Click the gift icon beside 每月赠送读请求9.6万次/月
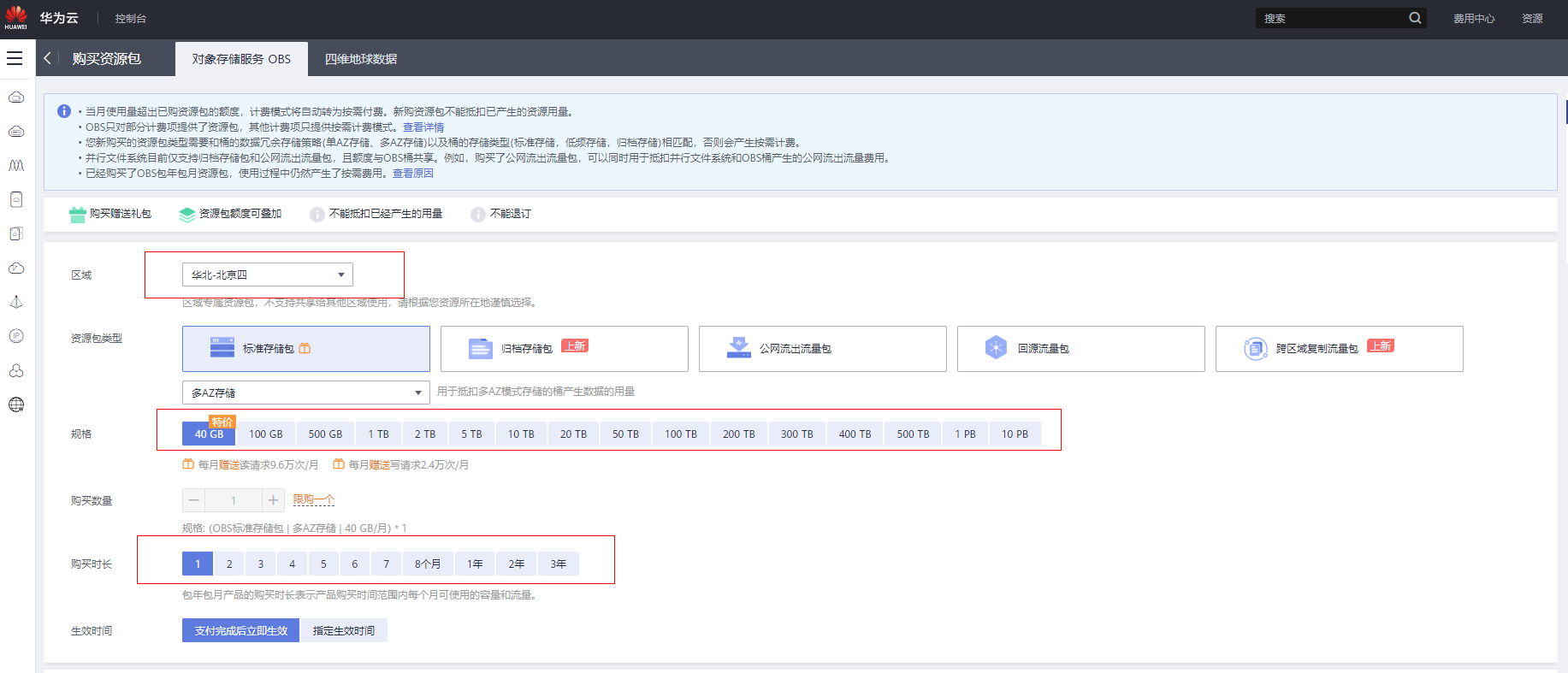The image size is (1568, 673). [188, 464]
